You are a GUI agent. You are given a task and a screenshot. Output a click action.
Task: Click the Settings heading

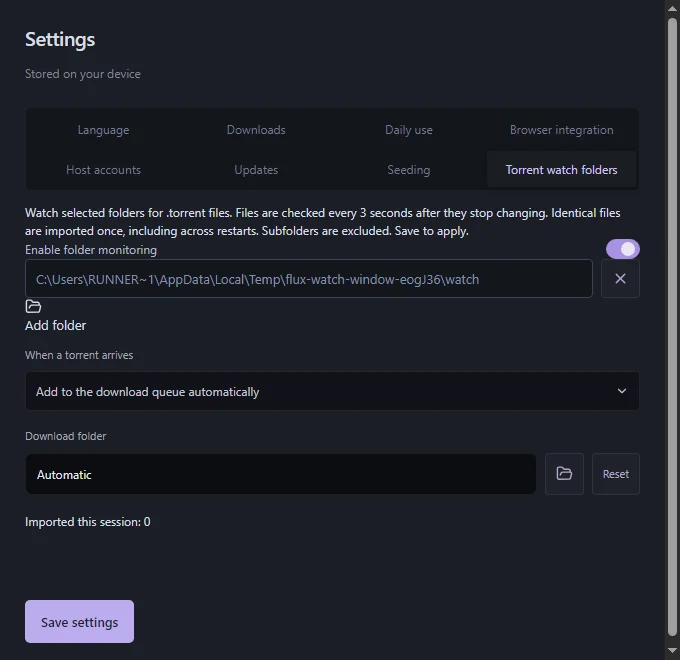pyautogui.click(x=60, y=39)
